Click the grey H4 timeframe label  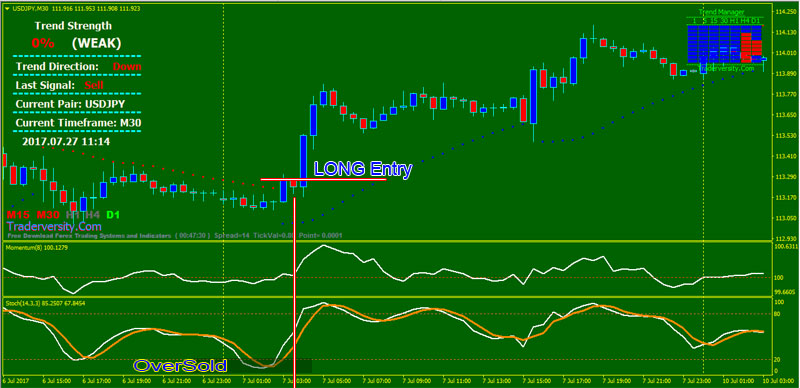(x=93, y=215)
